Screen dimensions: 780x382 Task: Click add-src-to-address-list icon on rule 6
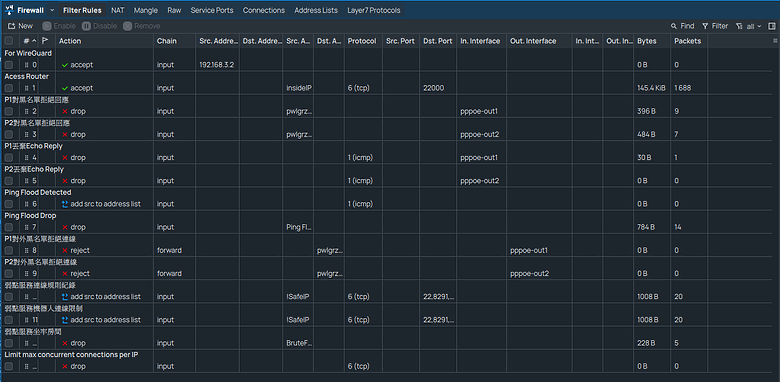point(65,204)
